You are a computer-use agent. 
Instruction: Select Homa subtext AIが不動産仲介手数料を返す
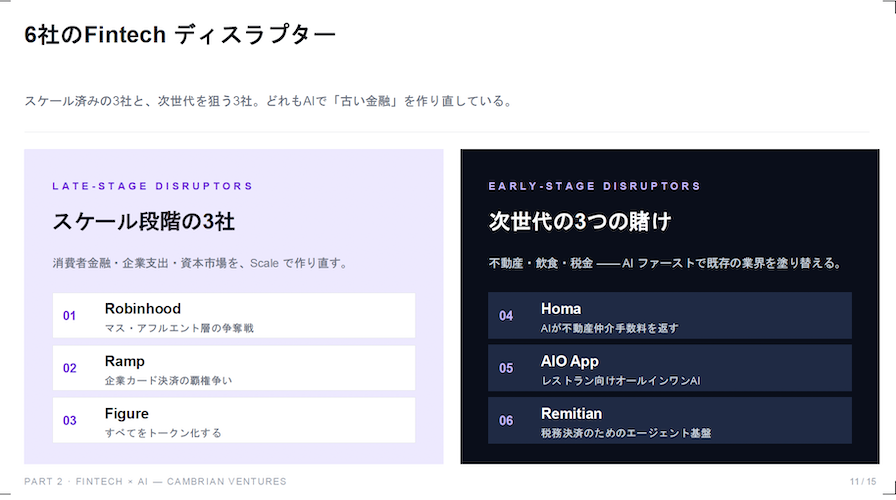coord(609,328)
